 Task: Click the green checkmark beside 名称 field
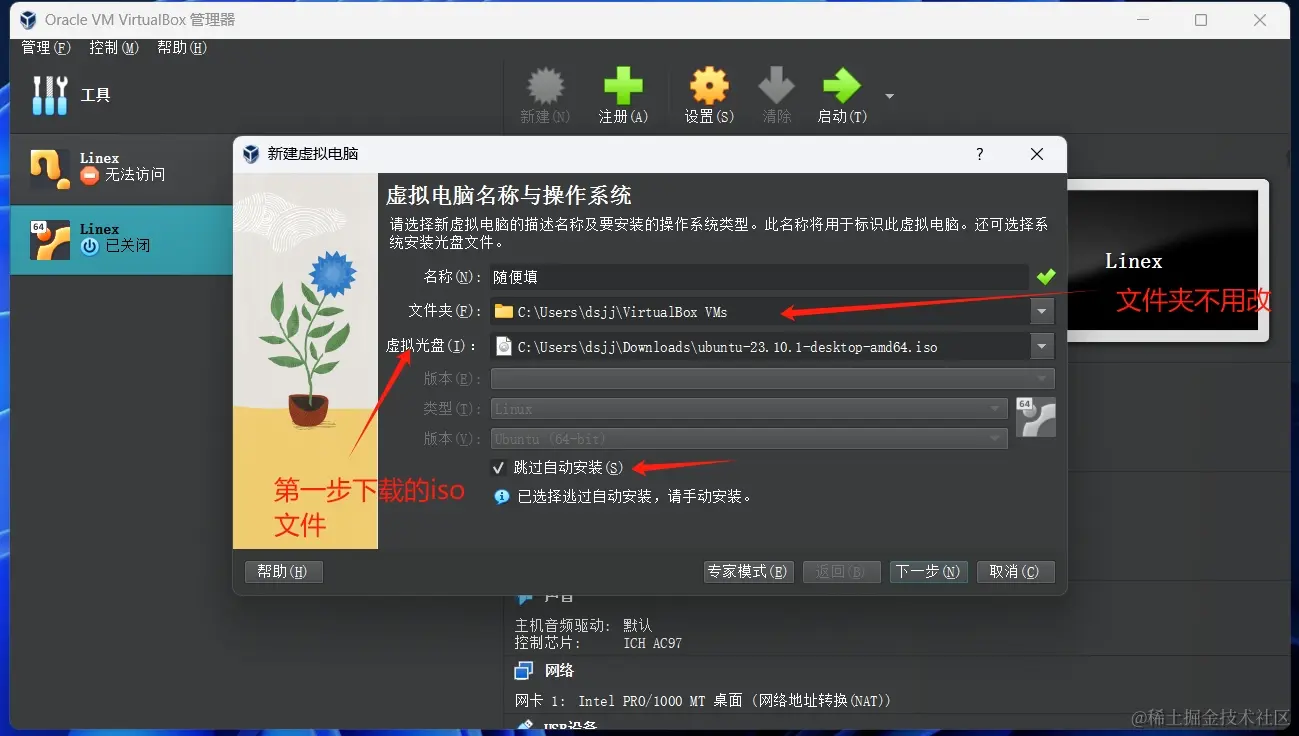click(x=1044, y=277)
